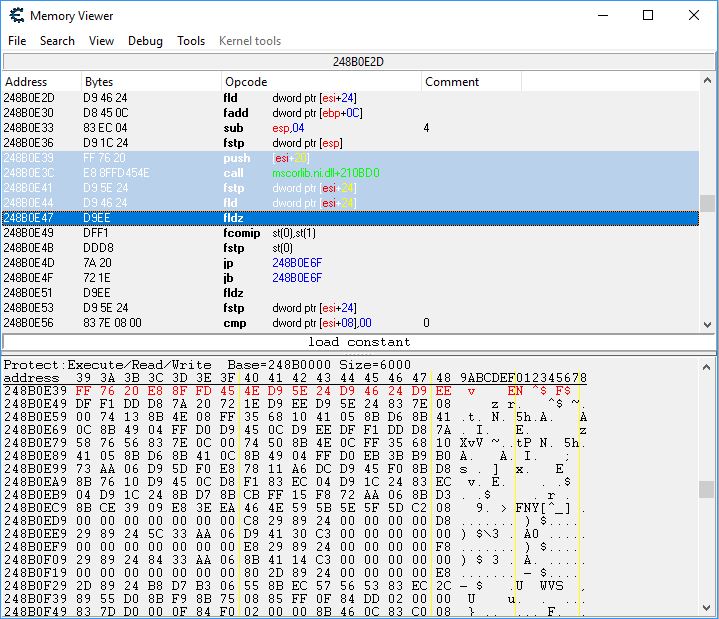Viewport: 719px width, 619px height.
Task: Open the Debug menu
Action: [x=145, y=41]
